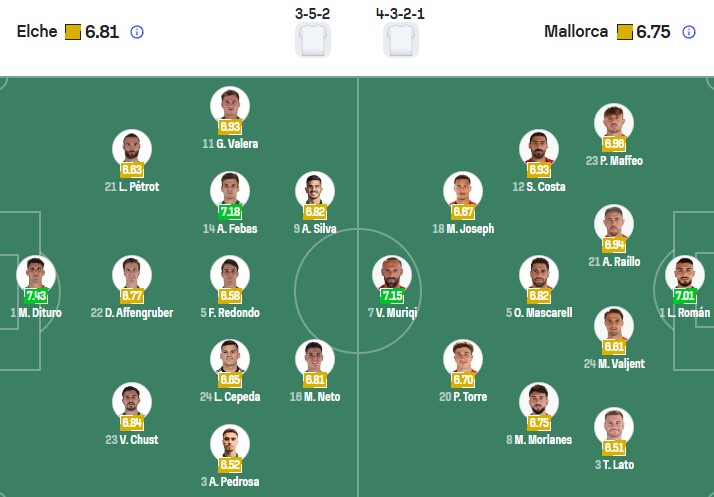
Task: Click S. Costa's player avatar
Action: point(538,147)
